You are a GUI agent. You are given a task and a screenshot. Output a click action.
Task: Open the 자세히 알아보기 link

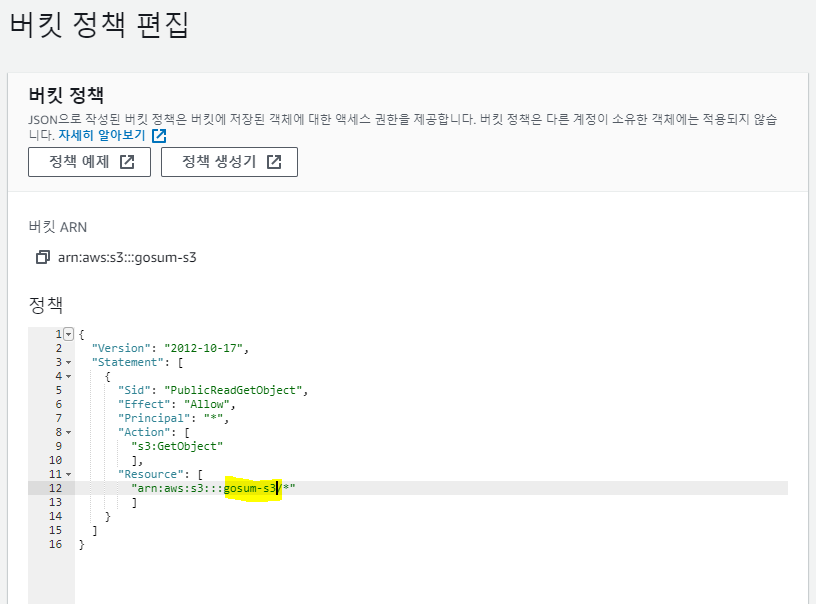point(101,135)
